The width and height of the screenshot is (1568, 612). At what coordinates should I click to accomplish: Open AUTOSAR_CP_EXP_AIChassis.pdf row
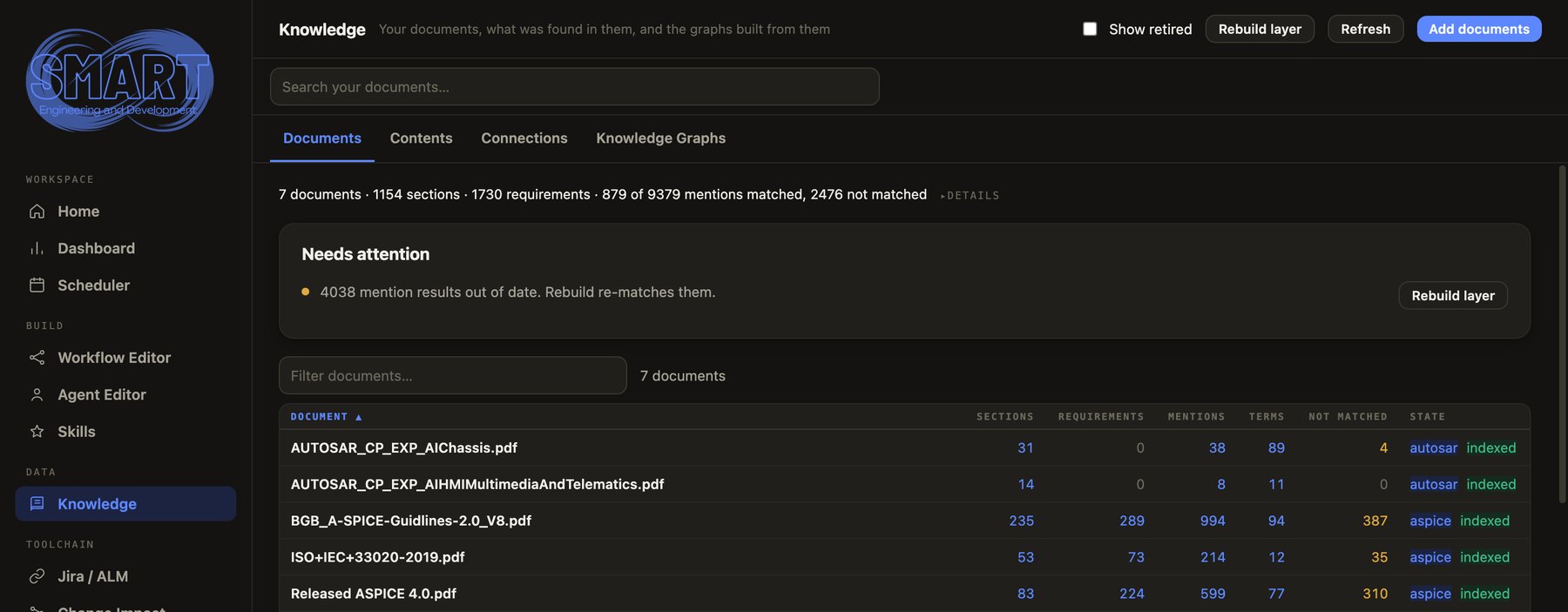904,447
